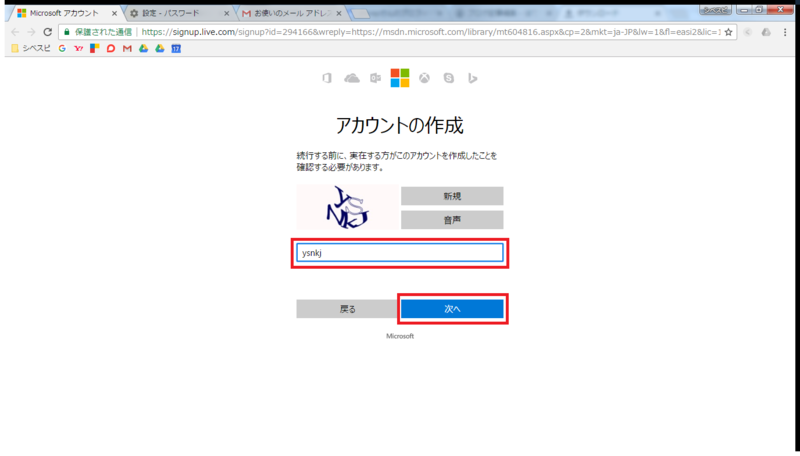This screenshot has height=456, width=800.
Task: Open the first Google Drive bookmark
Action: pyautogui.click(x=143, y=48)
